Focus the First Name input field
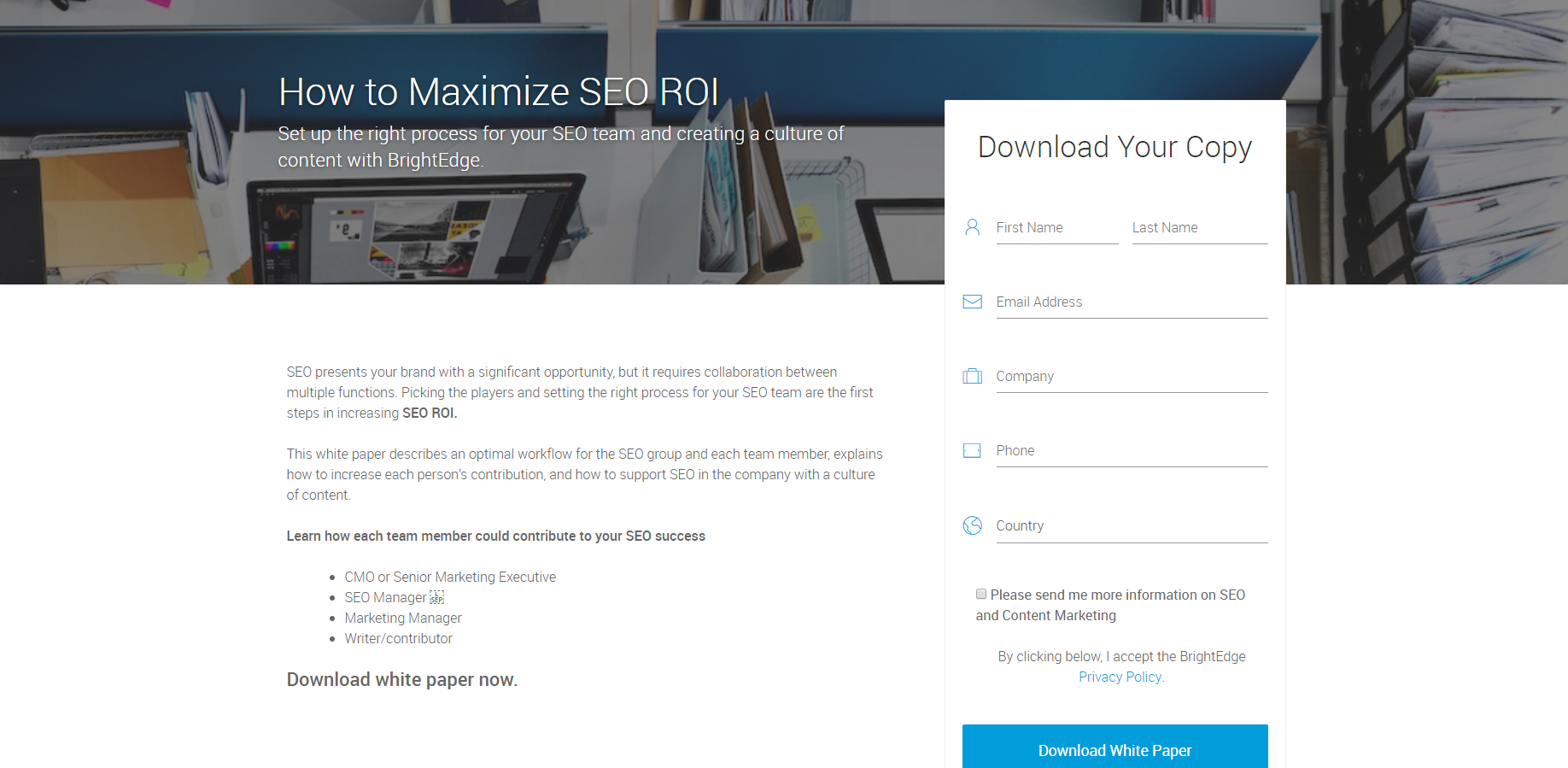 coord(1056,228)
